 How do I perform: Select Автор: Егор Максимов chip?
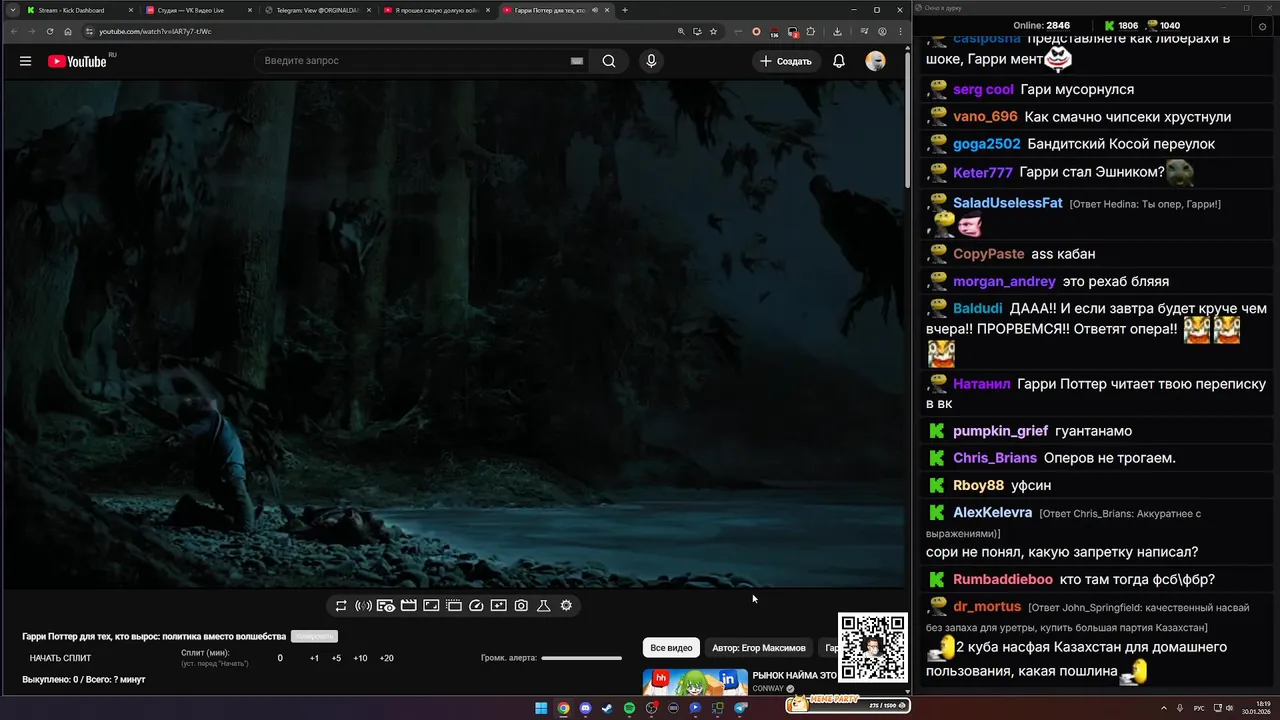[759, 648]
